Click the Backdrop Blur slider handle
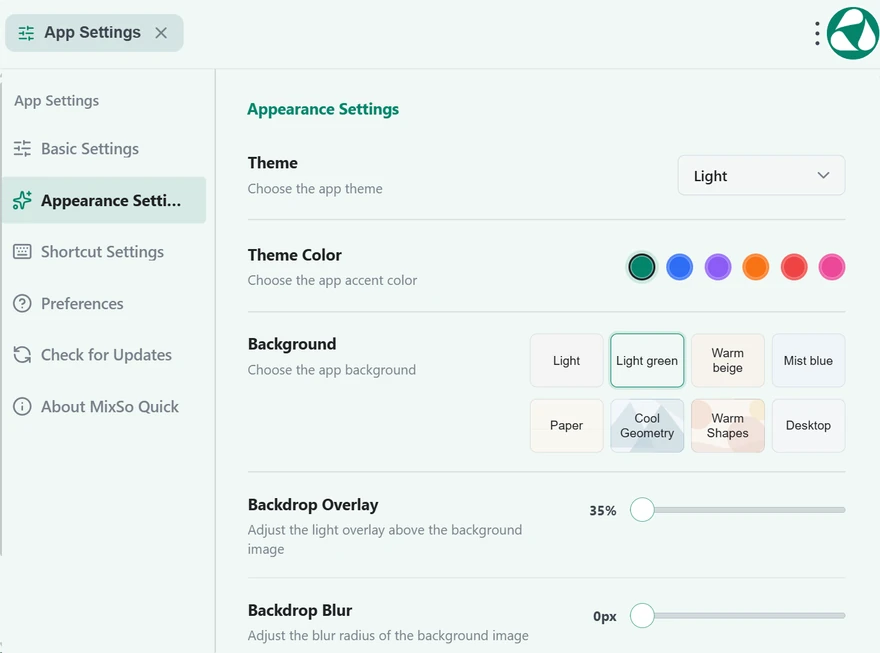This screenshot has height=653, width=880. click(x=642, y=615)
